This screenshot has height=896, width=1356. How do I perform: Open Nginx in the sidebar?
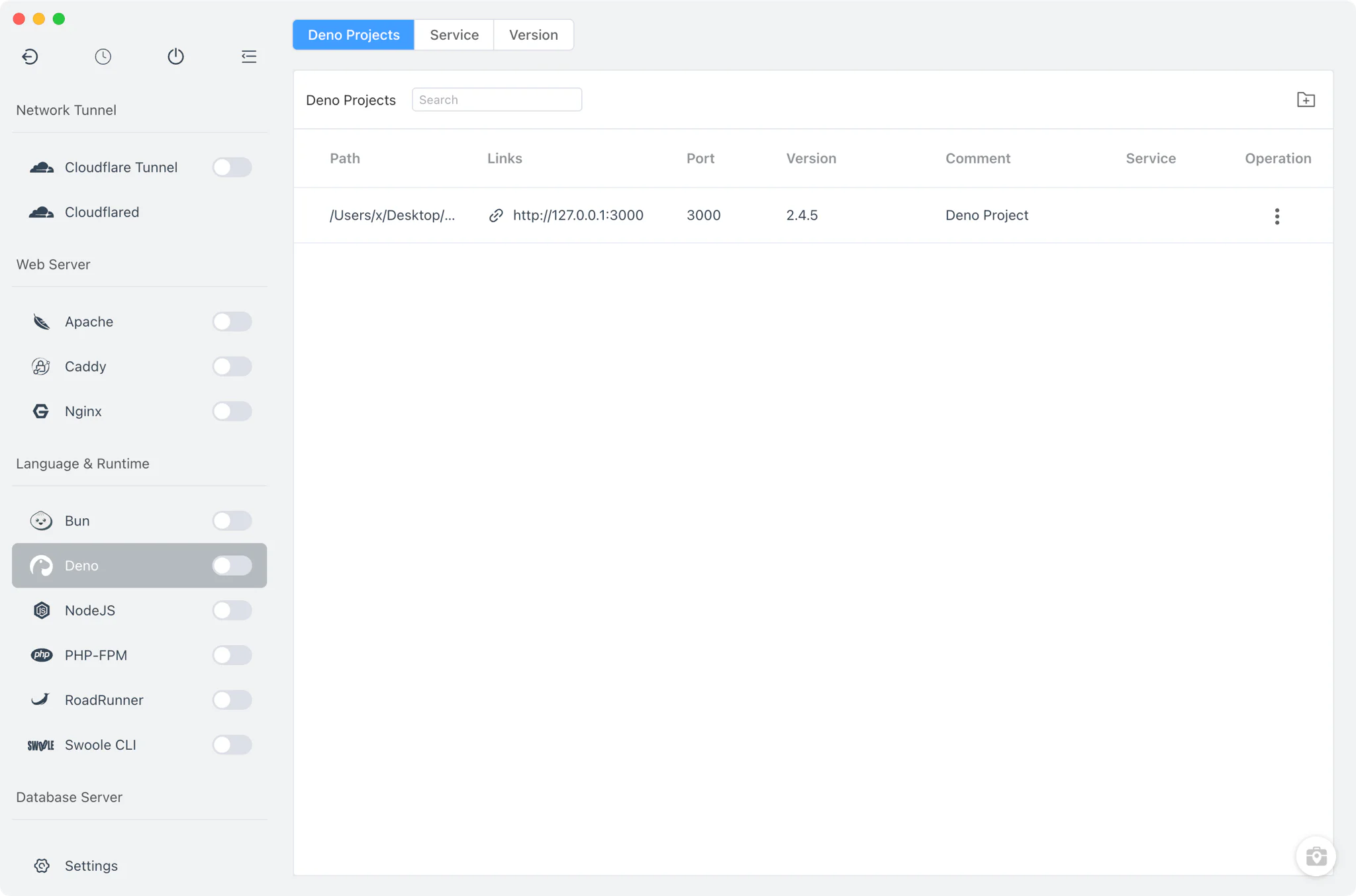click(x=83, y=412)
